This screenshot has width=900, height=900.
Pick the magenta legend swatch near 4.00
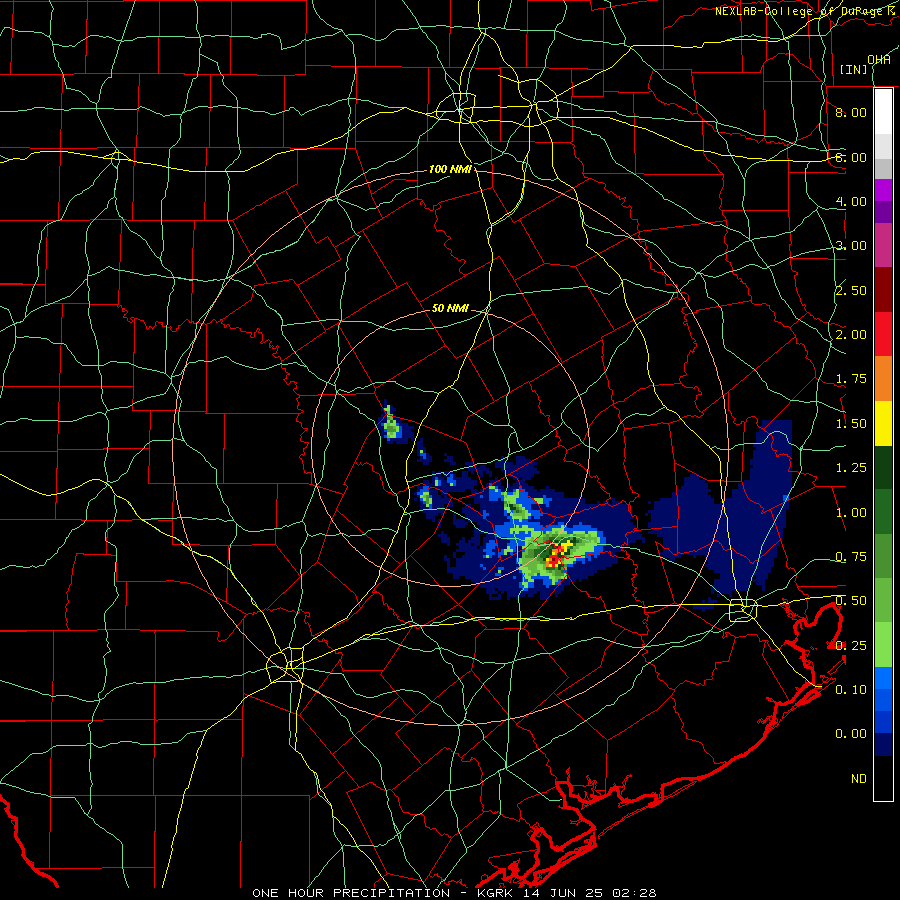pyautogui.click(x=883, y=190)
